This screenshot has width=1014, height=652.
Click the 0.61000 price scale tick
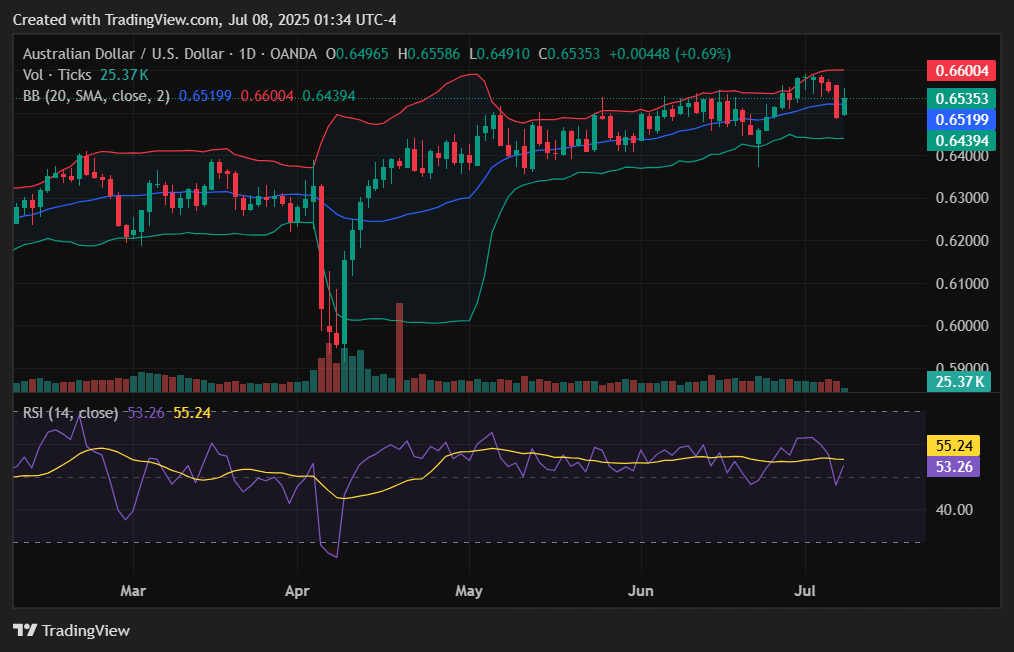click(x=962, y=283)
